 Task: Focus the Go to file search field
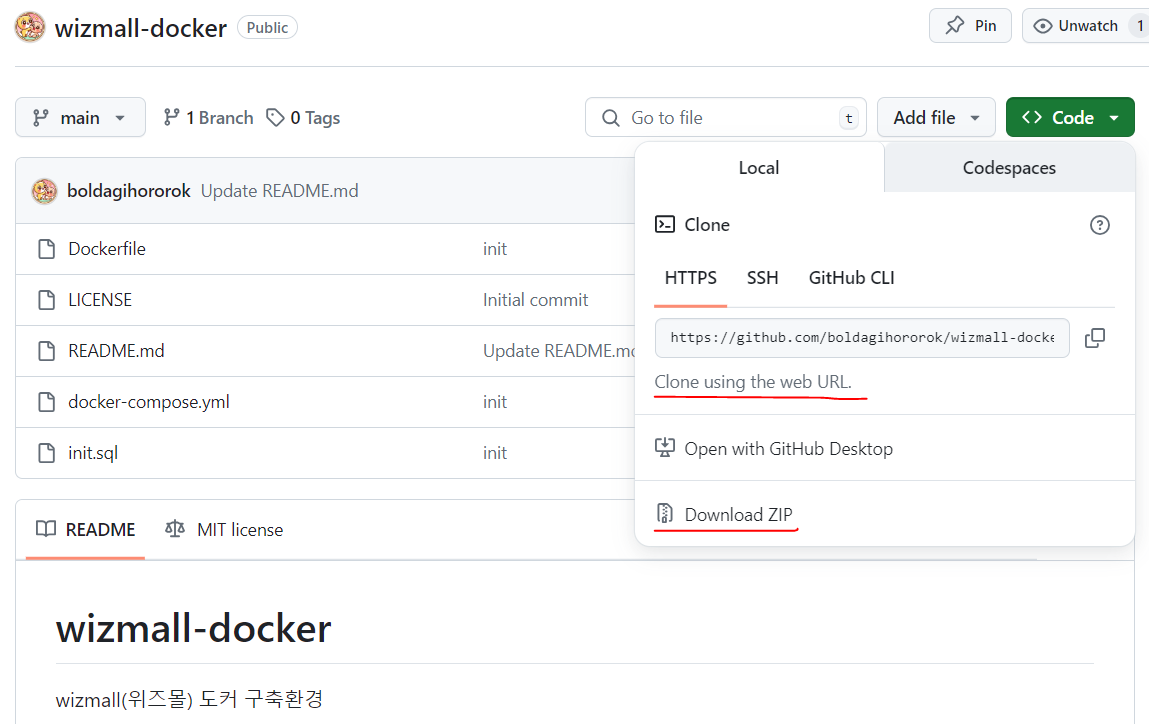(x=725, y=117)
